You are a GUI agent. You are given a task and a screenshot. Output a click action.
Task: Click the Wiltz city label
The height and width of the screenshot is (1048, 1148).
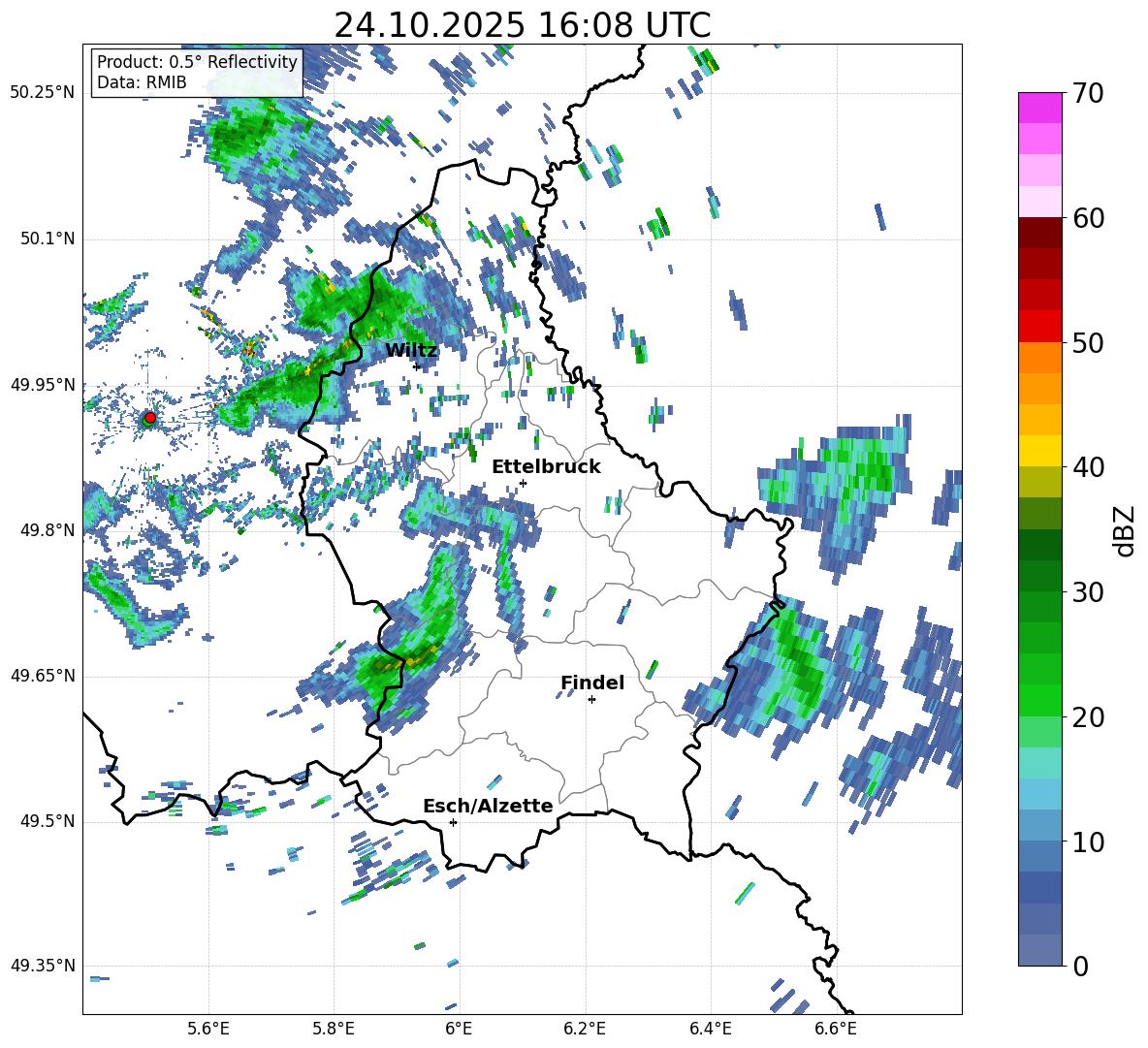pyautogui.click(x=411, y=351)
